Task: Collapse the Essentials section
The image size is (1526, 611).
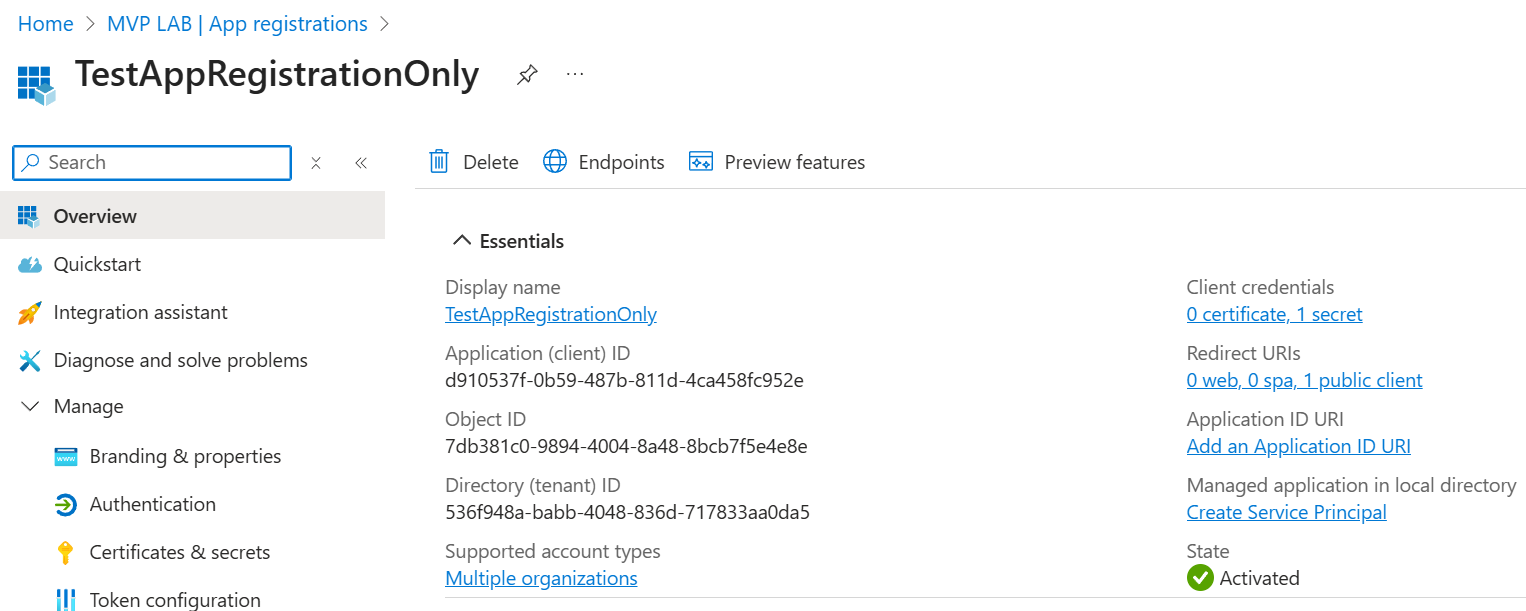Action: (x=461, y=241)
